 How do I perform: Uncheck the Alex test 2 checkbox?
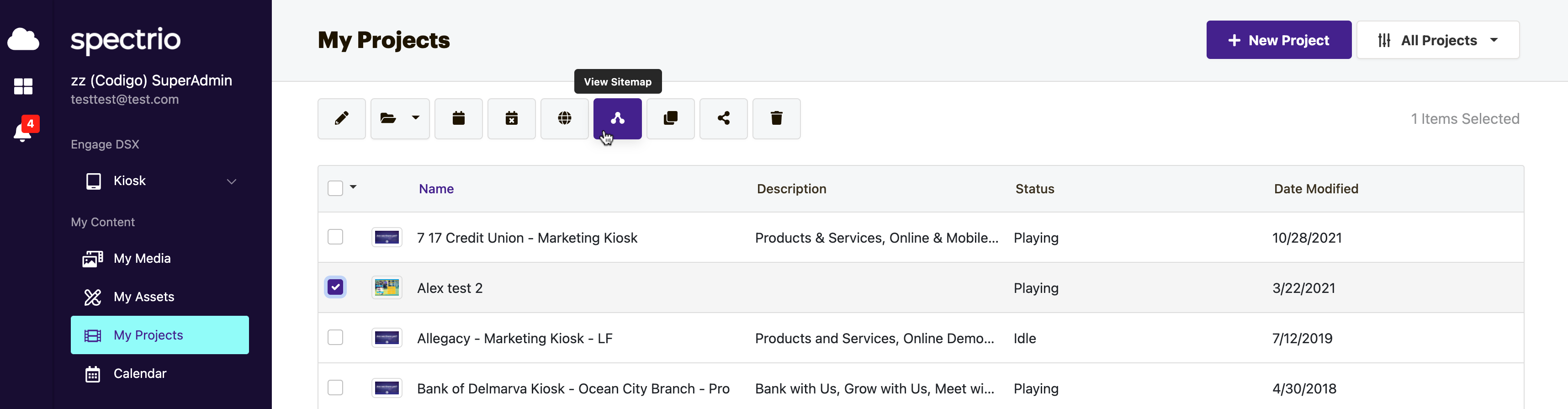coord(335,287)
